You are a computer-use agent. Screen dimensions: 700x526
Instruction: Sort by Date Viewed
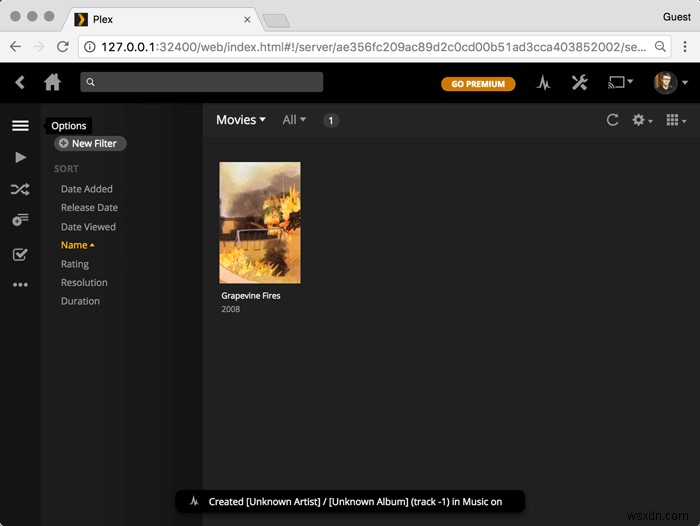[x=88, y=227]
